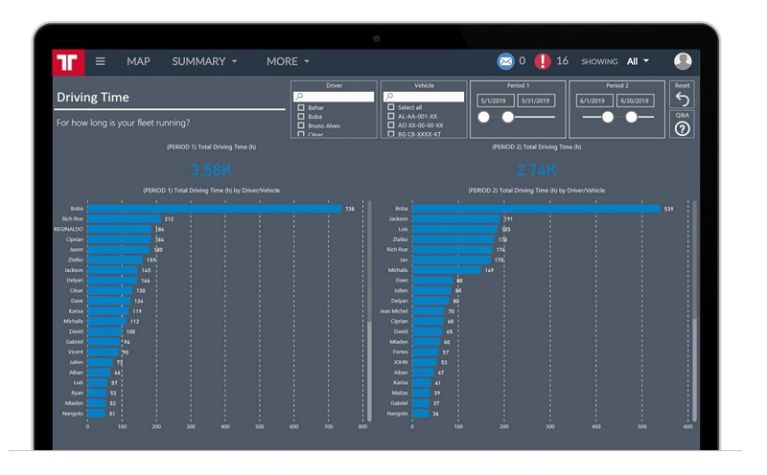Open the MAP view
767x475 pixels.
click(x=138, y=61)
